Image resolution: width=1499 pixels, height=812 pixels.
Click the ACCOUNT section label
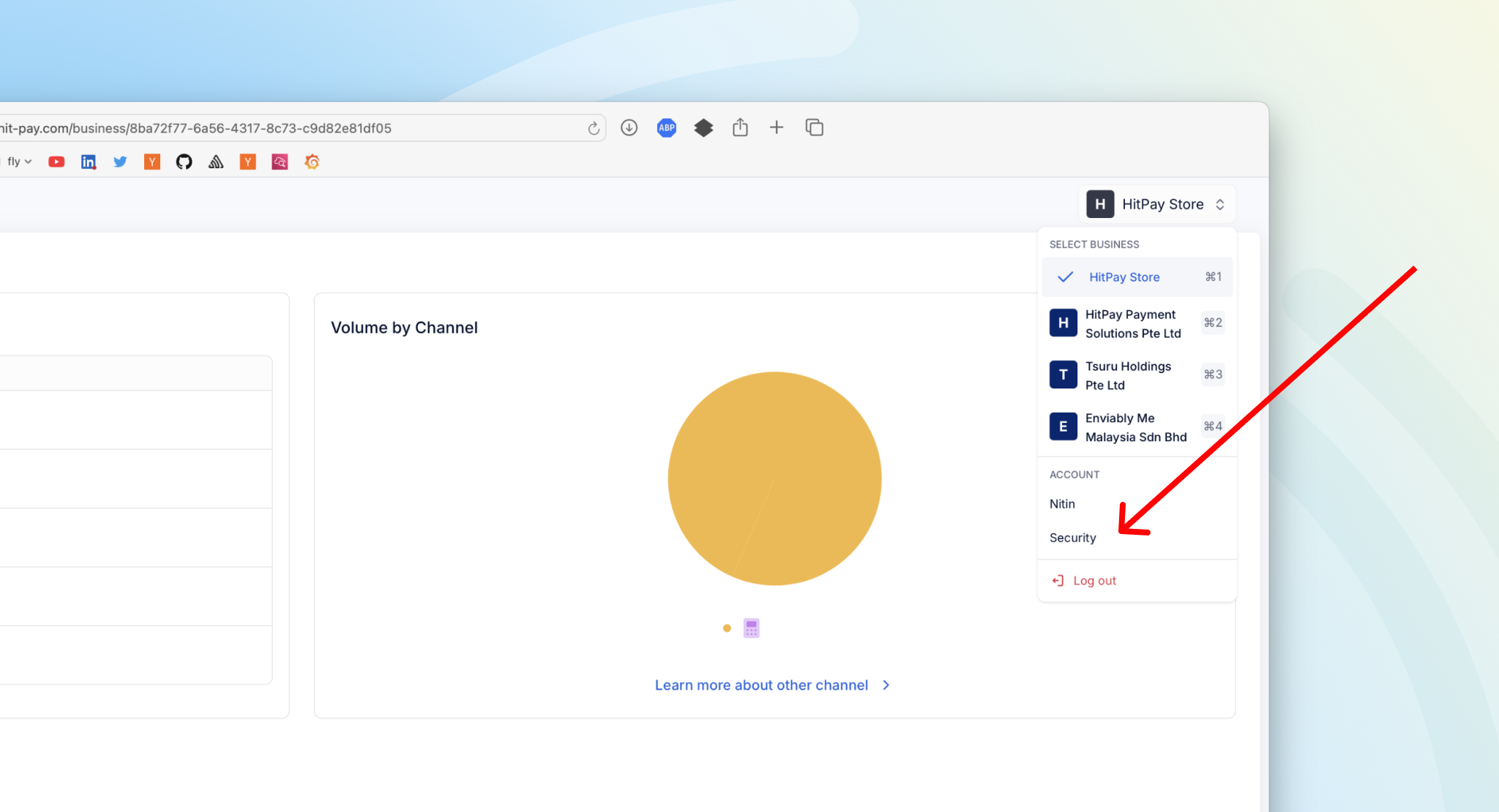click(1074, 475)
